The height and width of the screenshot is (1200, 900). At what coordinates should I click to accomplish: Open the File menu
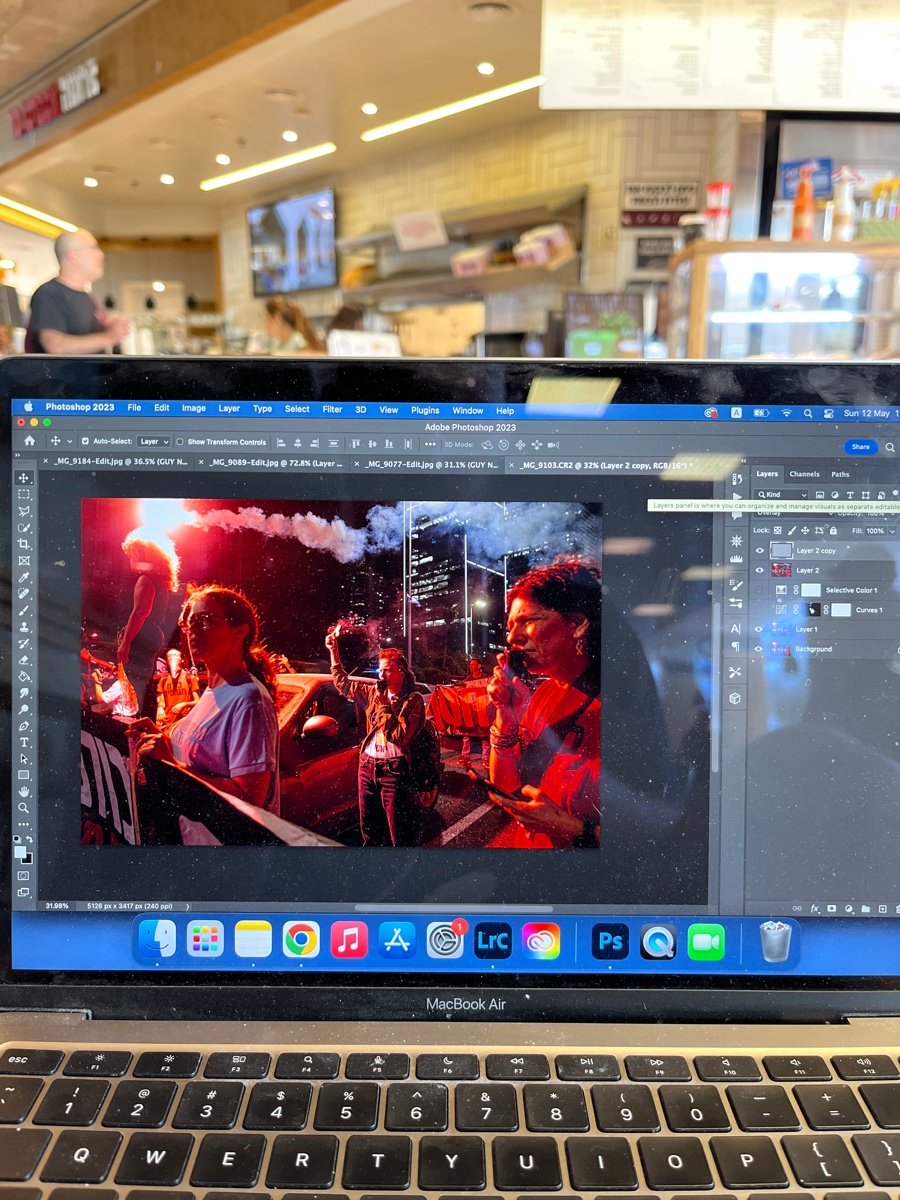click(134, 410)
